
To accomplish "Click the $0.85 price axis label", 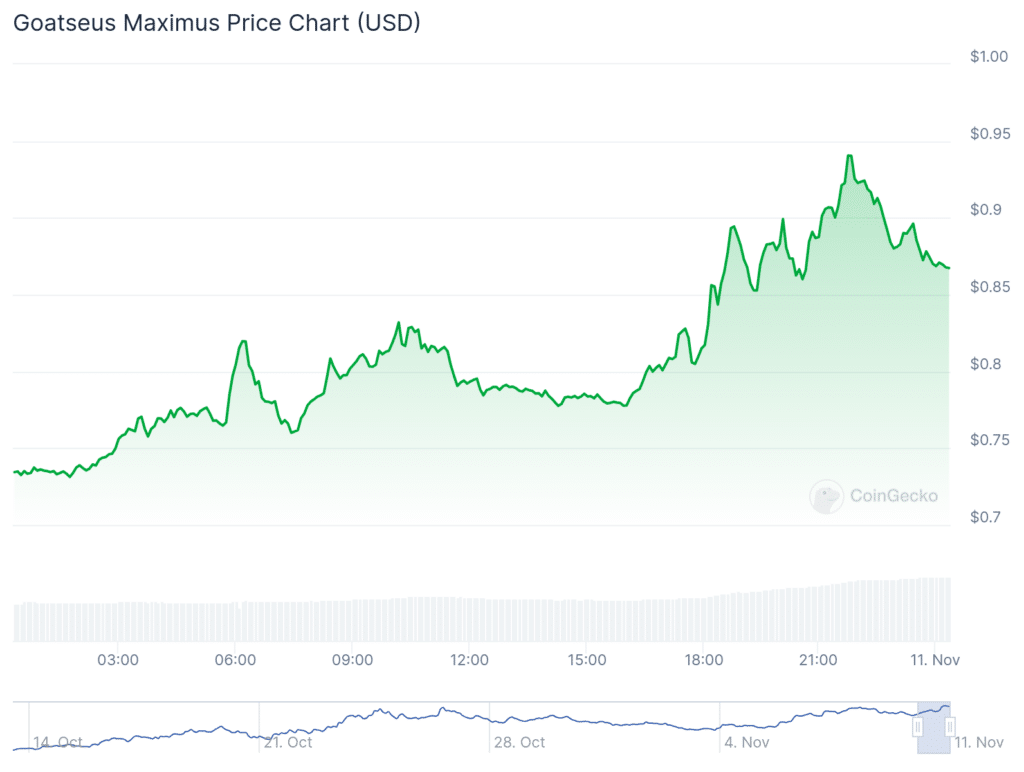I will tap(989, 287).
